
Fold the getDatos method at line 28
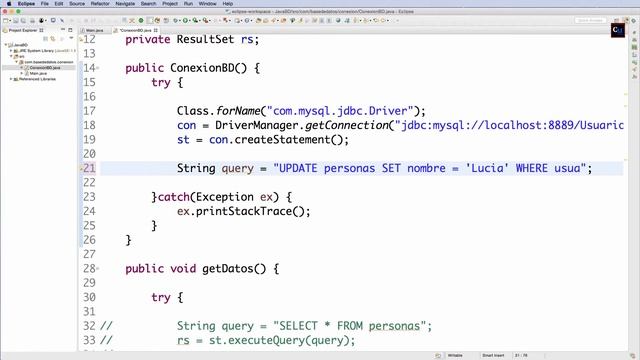(98, 269)
